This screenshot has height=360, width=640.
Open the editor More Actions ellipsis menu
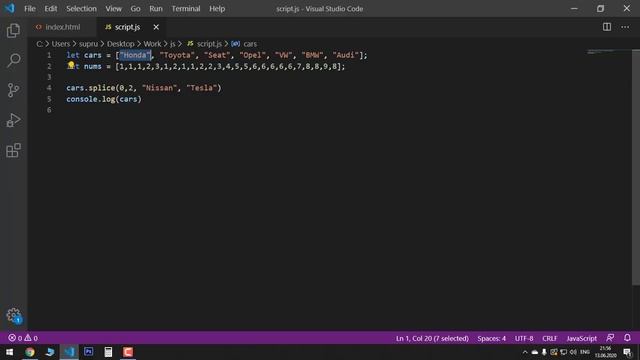pyautogui.click(x=625, y=27)
